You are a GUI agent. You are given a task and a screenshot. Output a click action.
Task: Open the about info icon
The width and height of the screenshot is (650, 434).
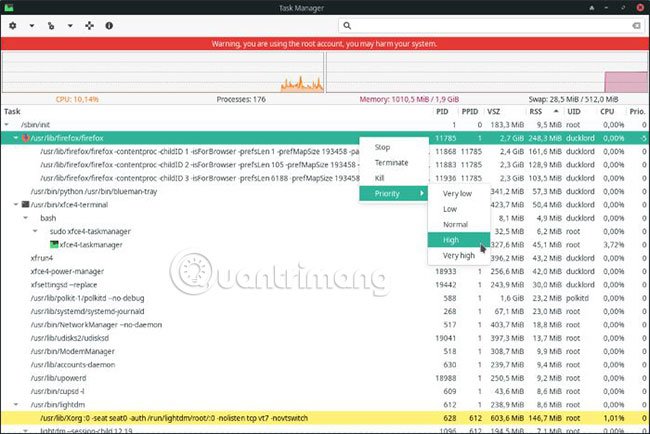(x=109, y=26)
